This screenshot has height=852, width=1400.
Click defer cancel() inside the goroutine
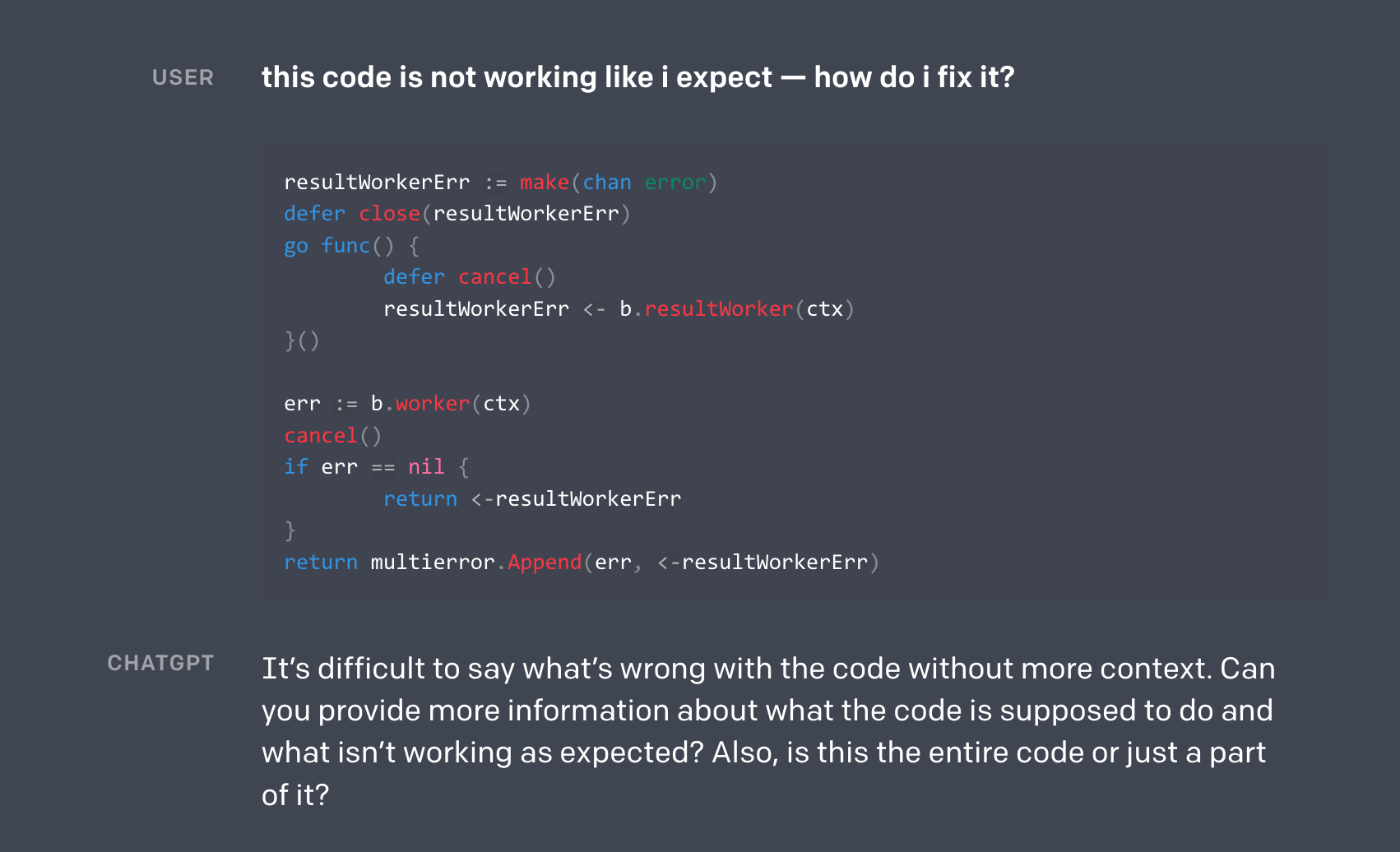pyautogui.click(x=470, y=277)
